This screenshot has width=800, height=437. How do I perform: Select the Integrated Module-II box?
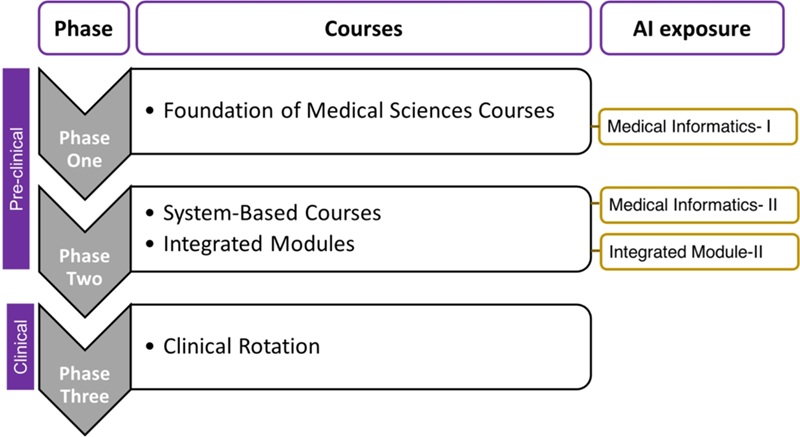pyautogui.click(x=699, y=252)
